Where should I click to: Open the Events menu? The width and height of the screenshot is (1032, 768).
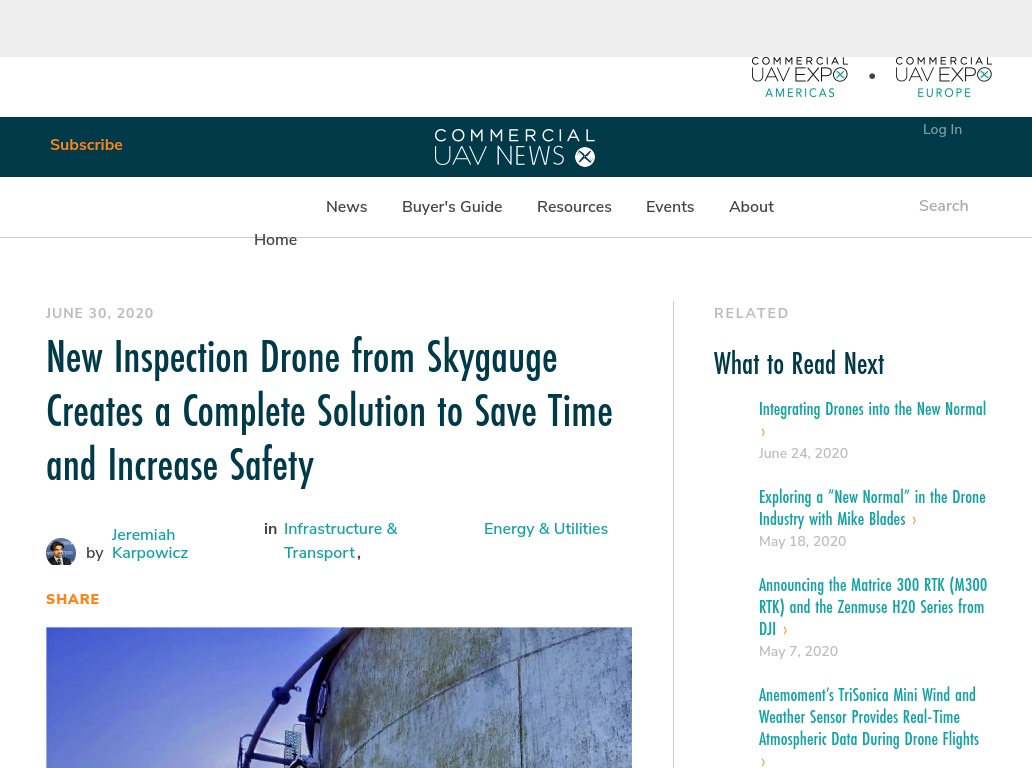point(670,207)
